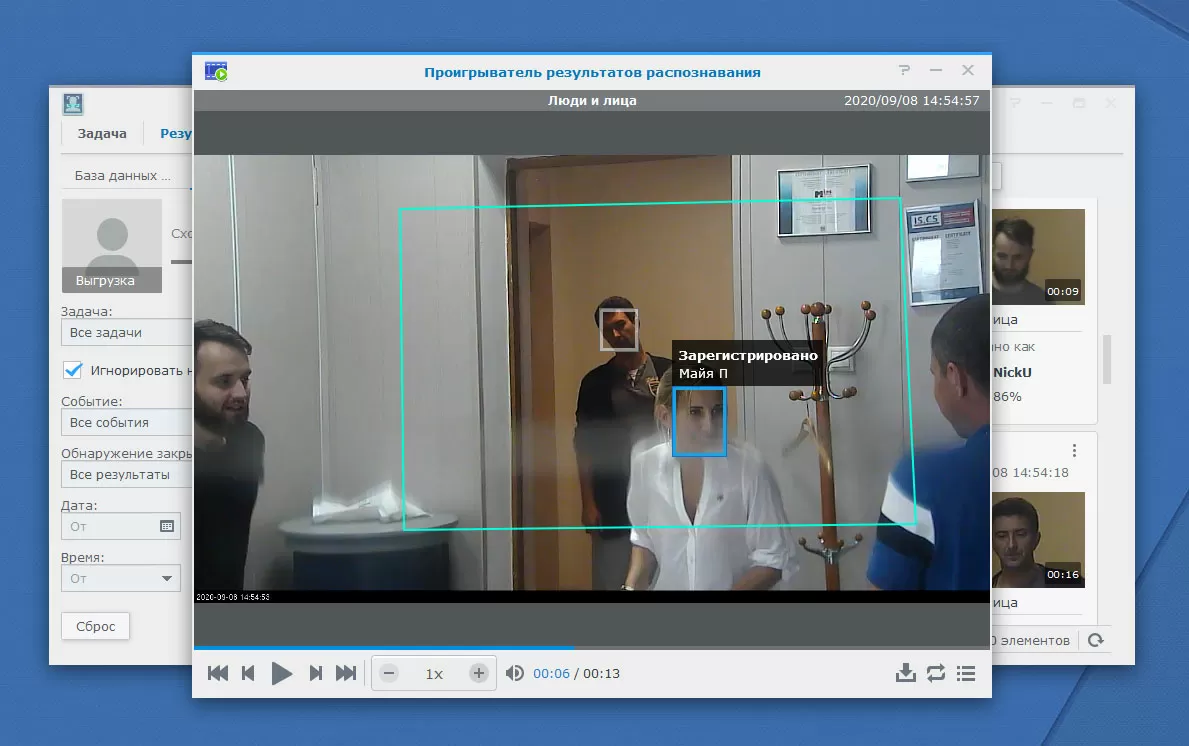The width and height of the screenshot is (1189, 746).
Task: Click the 'Сброс' reset button
Action: [x=96, y=627]
